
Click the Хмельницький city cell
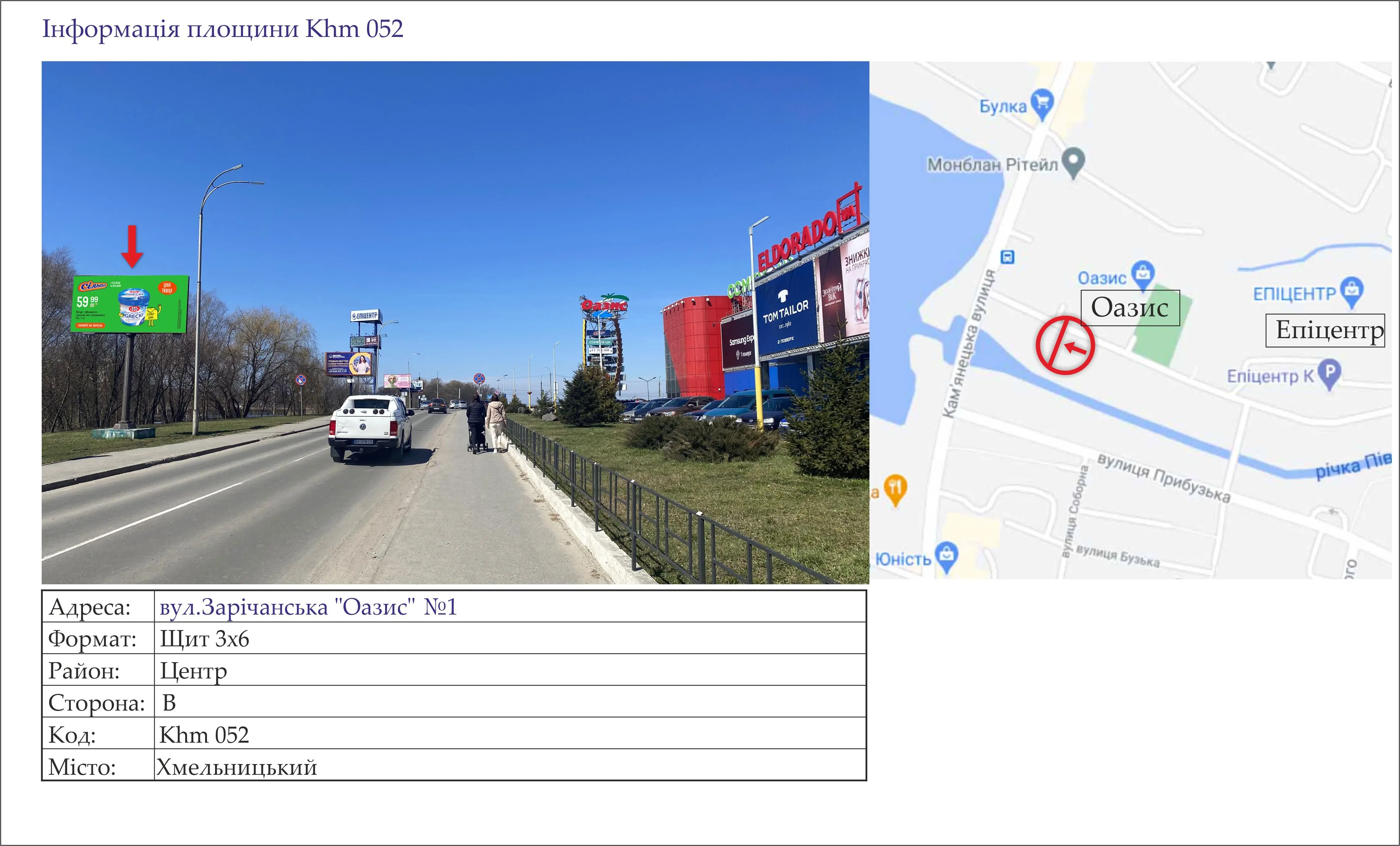coord(510,765)
